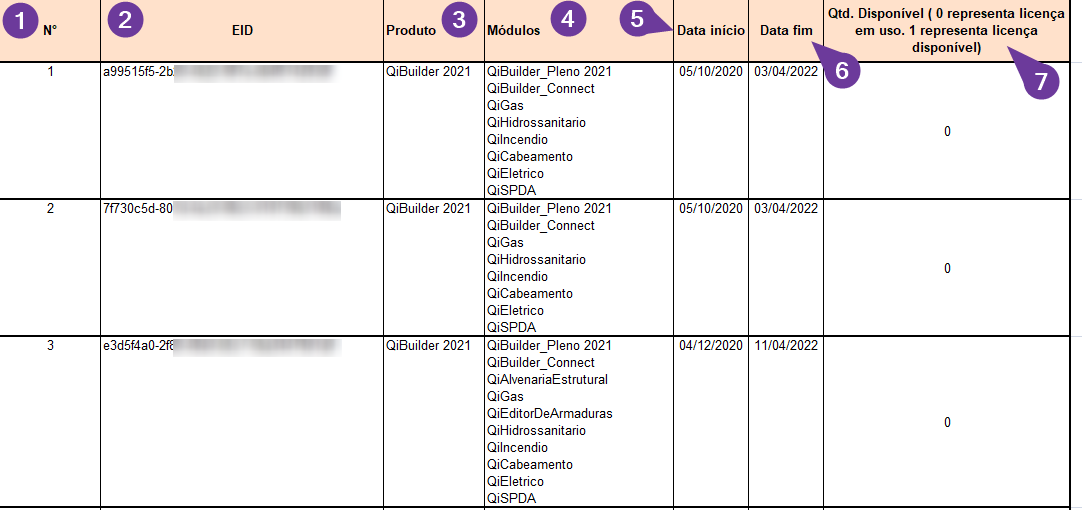The height and width of the screenshot is (510, 1082).
Task: Click QiCabeamento in row 3 modules
Action: (530, 464)
